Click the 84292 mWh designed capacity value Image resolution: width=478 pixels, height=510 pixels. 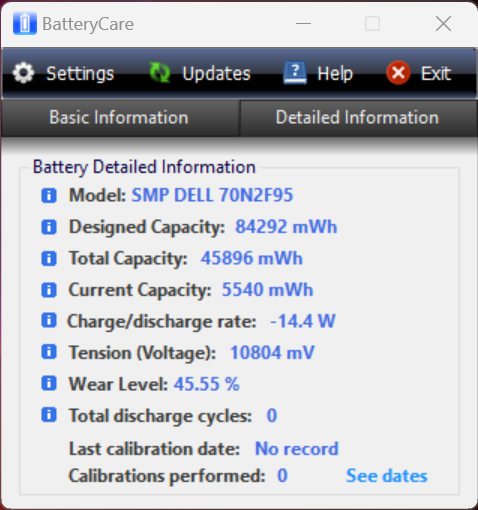286,227
